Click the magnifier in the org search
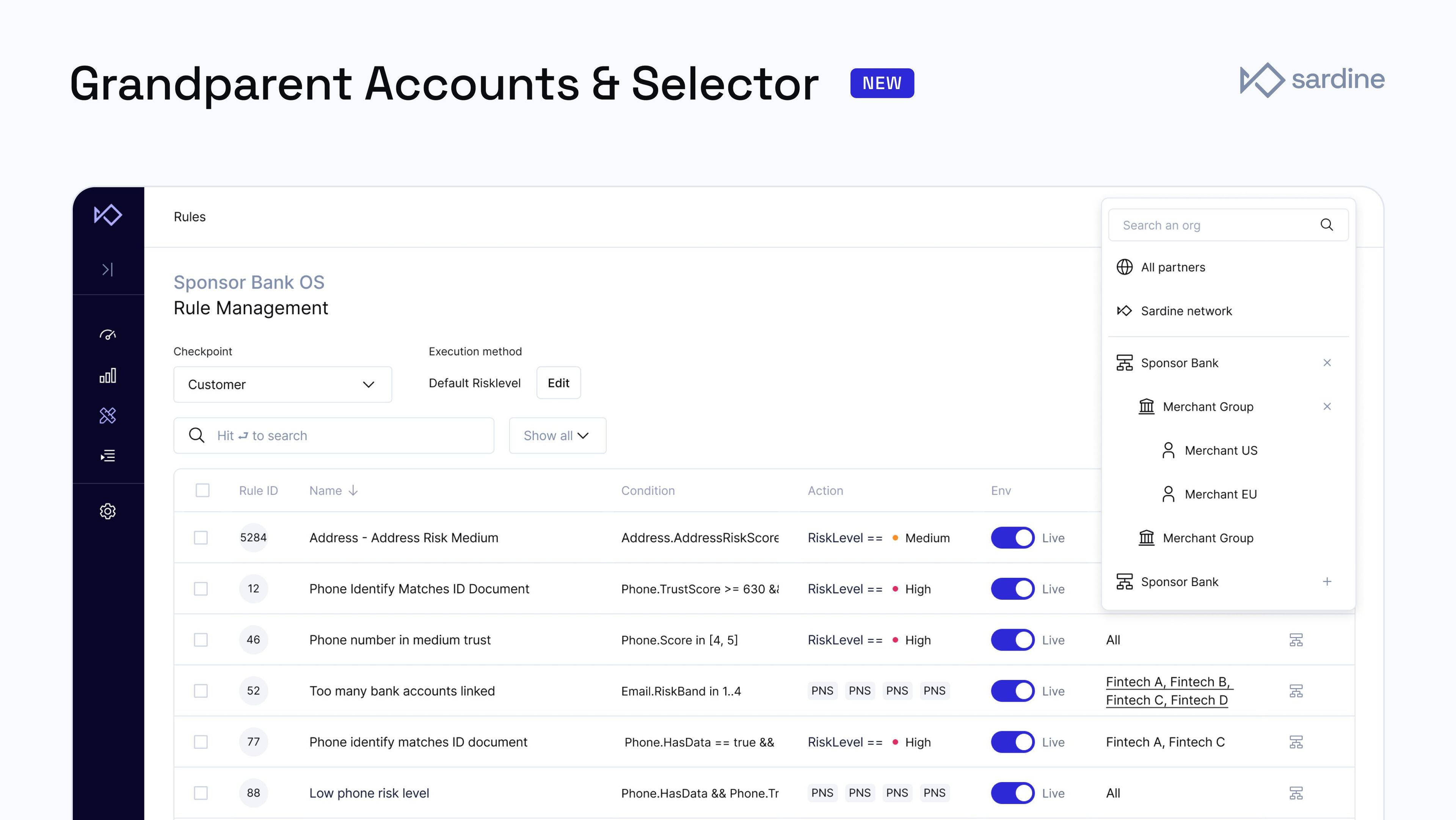The image size is (1456, 820). pyautogui.click(x=1327, y=225)
